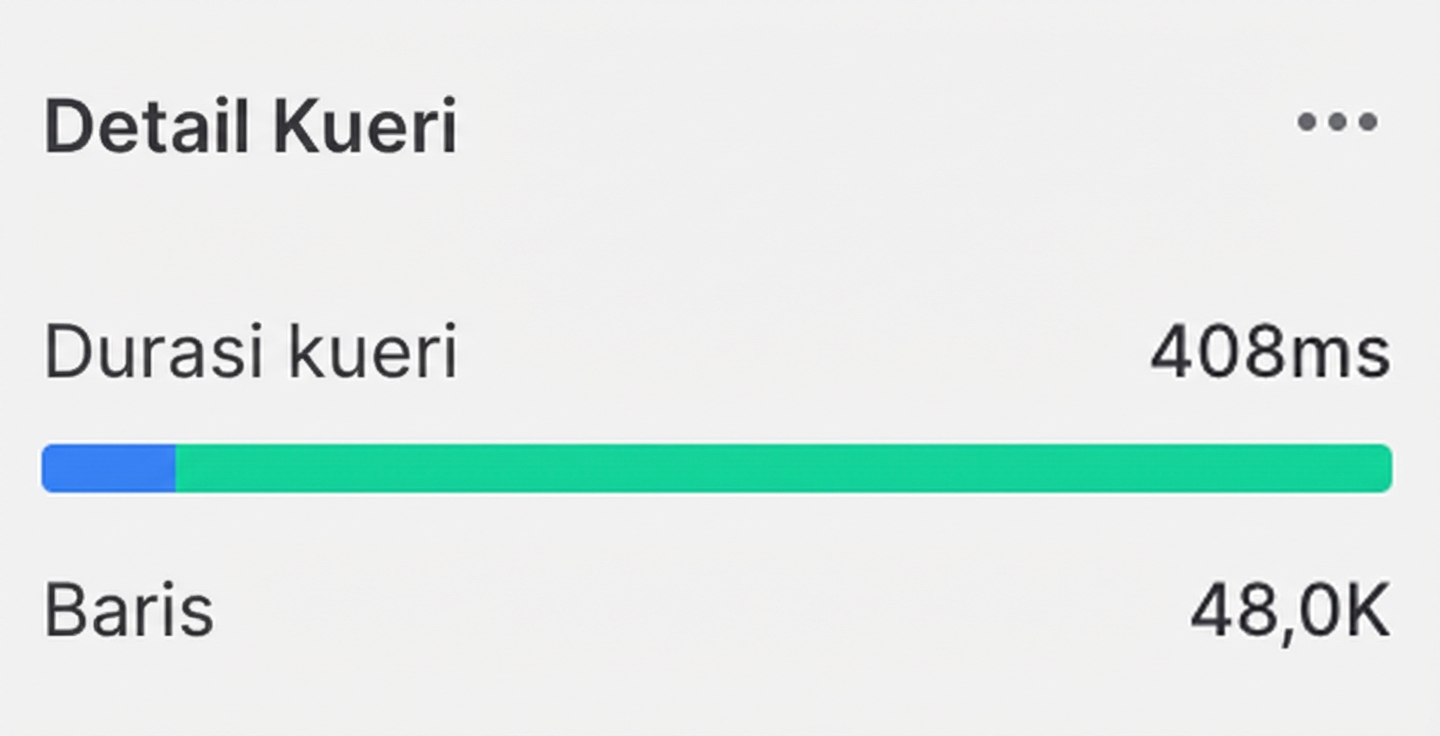This screenshot has height=736, width=1440.
Task: Select the Detail Kueri panel title
Action: [x=250, y=127]
